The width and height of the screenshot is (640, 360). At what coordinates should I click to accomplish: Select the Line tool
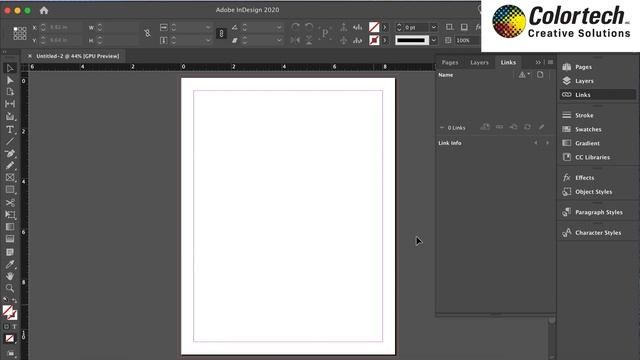pos(10,142)
